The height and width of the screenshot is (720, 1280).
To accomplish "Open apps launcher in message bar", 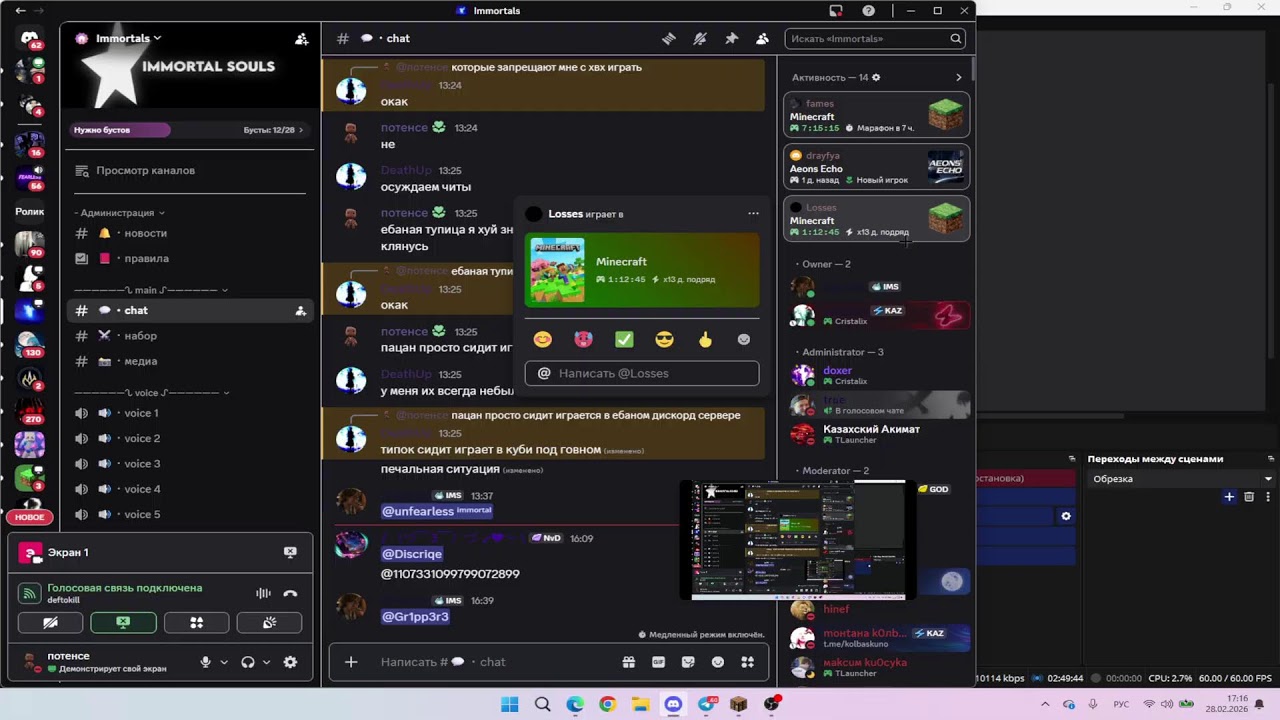I will pyautogui.click(x=747, y=662).
